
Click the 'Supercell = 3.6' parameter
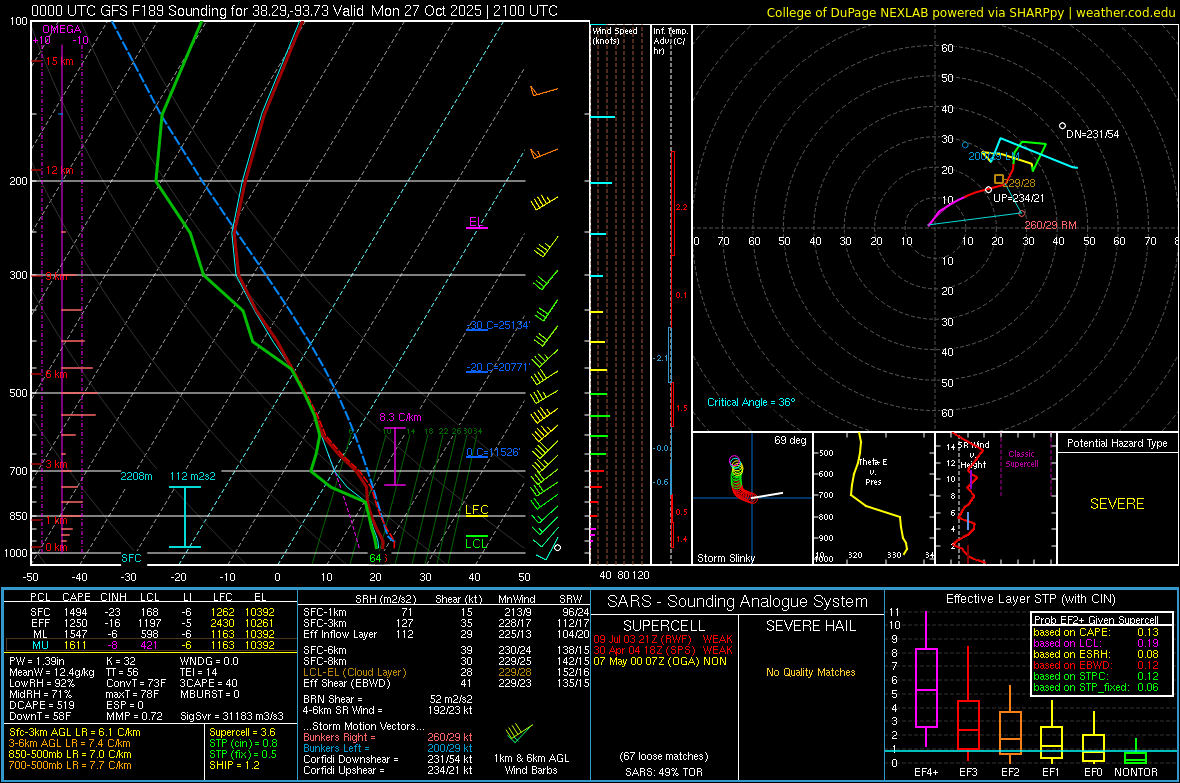[x=242, y=733]
